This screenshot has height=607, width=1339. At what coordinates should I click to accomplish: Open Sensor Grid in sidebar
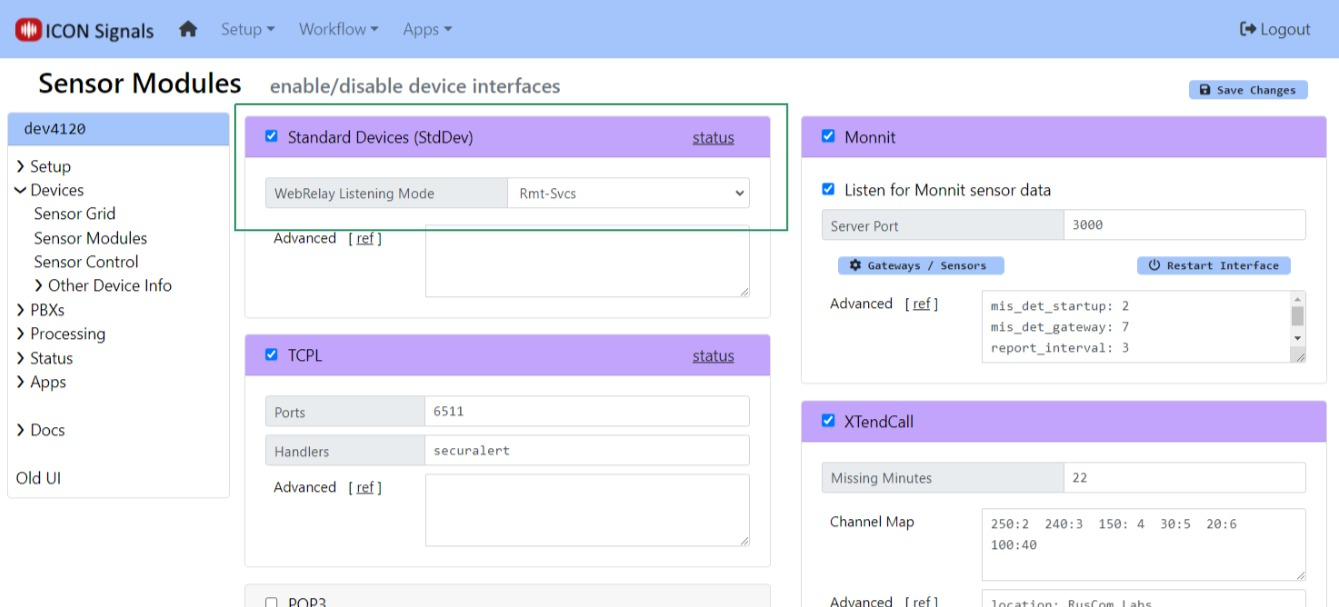75,214
